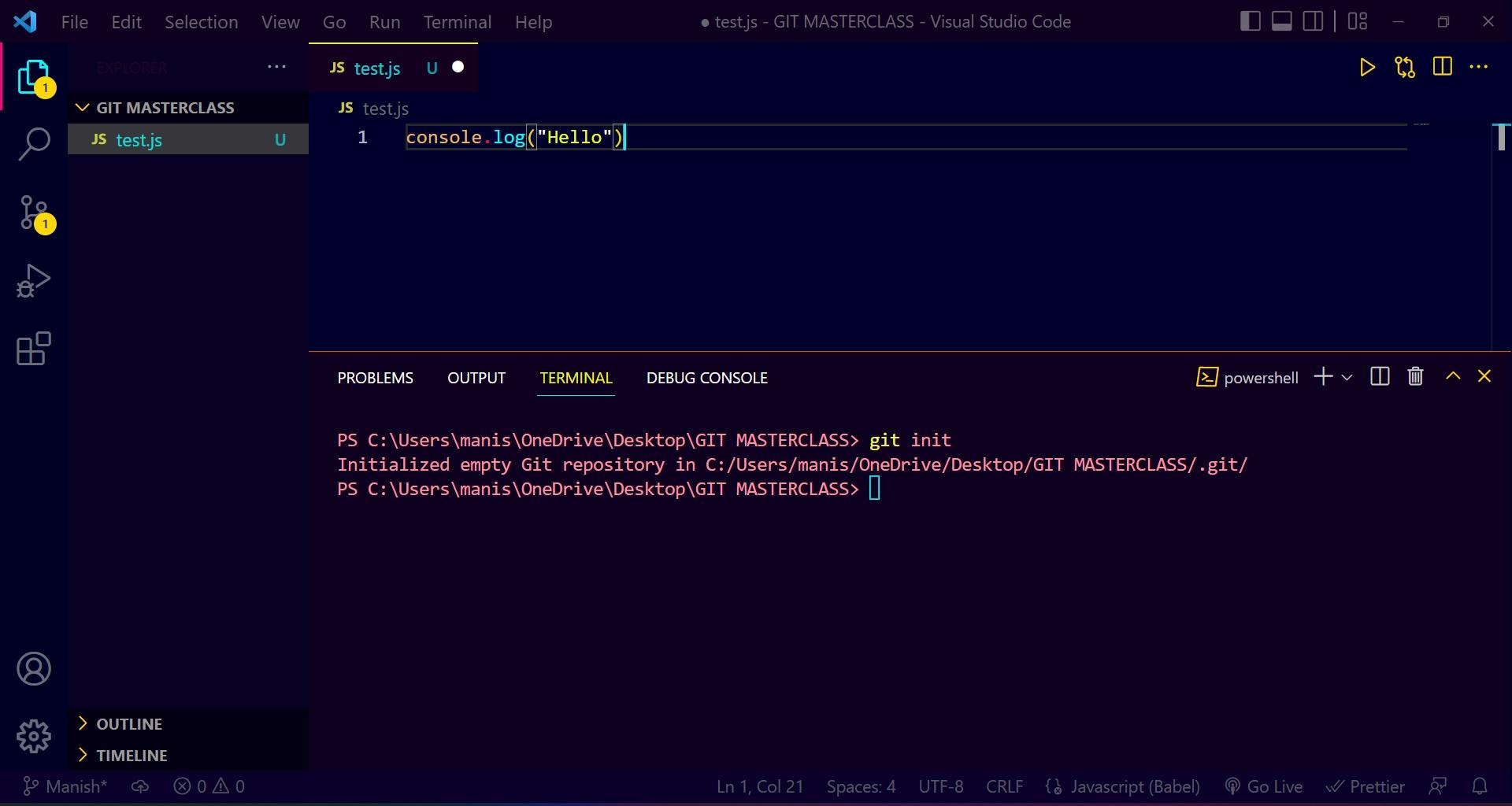This screenshot has height=806, width=1512.
Task: Click the editor minimap
Action: click(1421, 124)
